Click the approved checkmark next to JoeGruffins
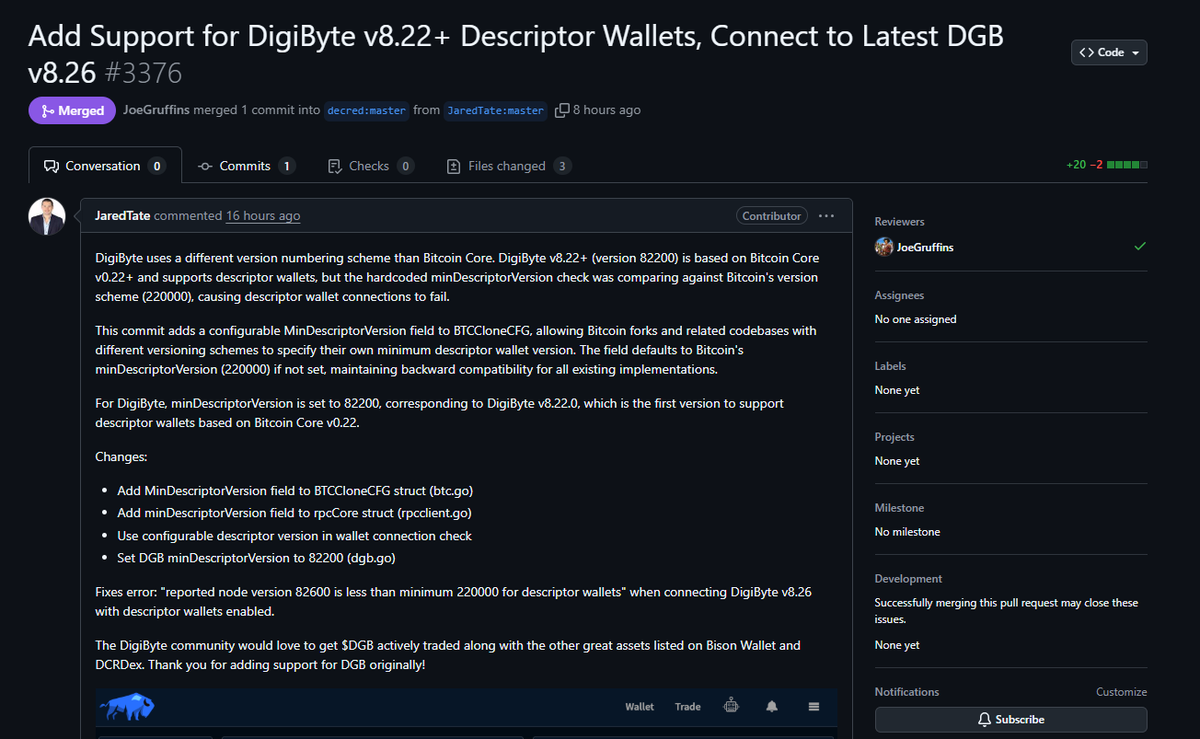Screen dimensions: 1200x739 point(1140,246)
